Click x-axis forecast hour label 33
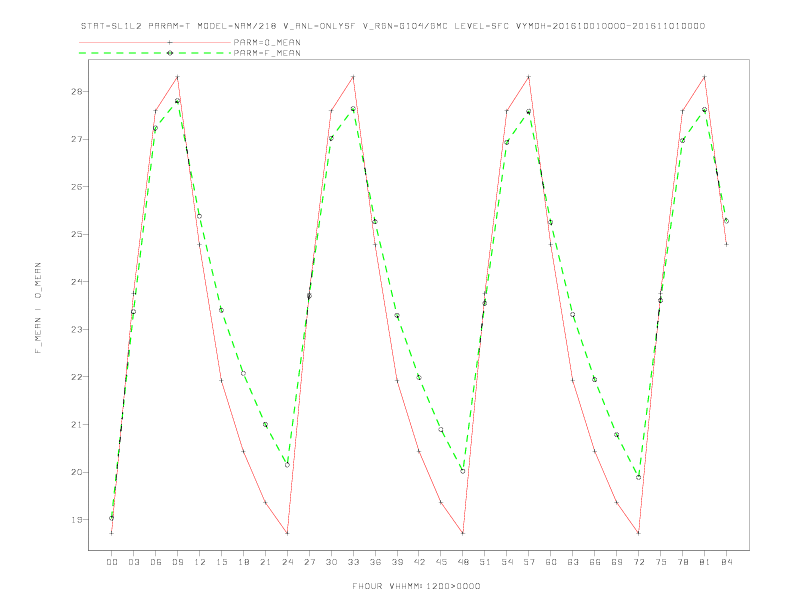Viewport: 792px width, 612px height. click(x=353, y=562)
